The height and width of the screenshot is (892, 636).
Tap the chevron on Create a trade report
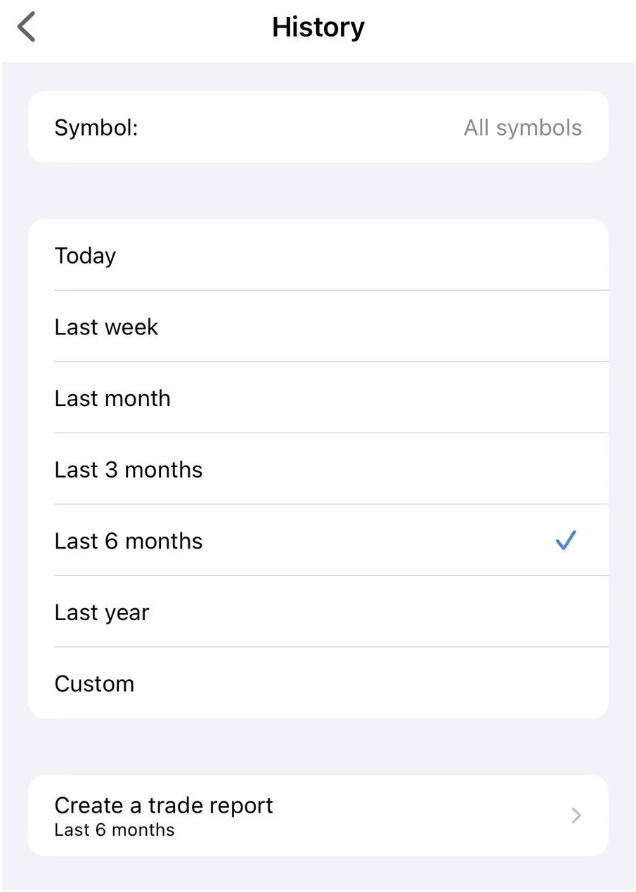pos(576,816)
